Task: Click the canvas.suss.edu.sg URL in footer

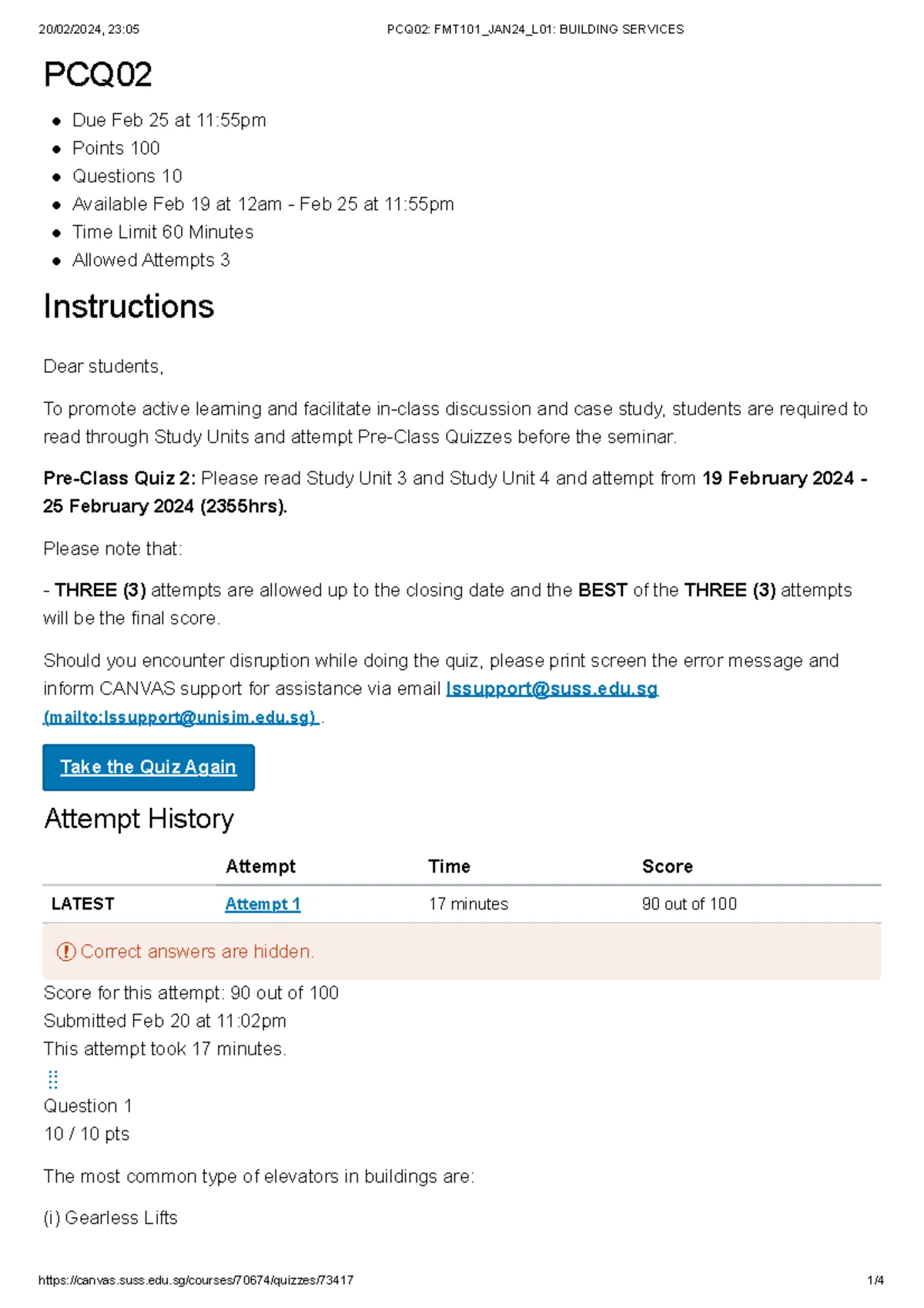Action: (196, 1280)
